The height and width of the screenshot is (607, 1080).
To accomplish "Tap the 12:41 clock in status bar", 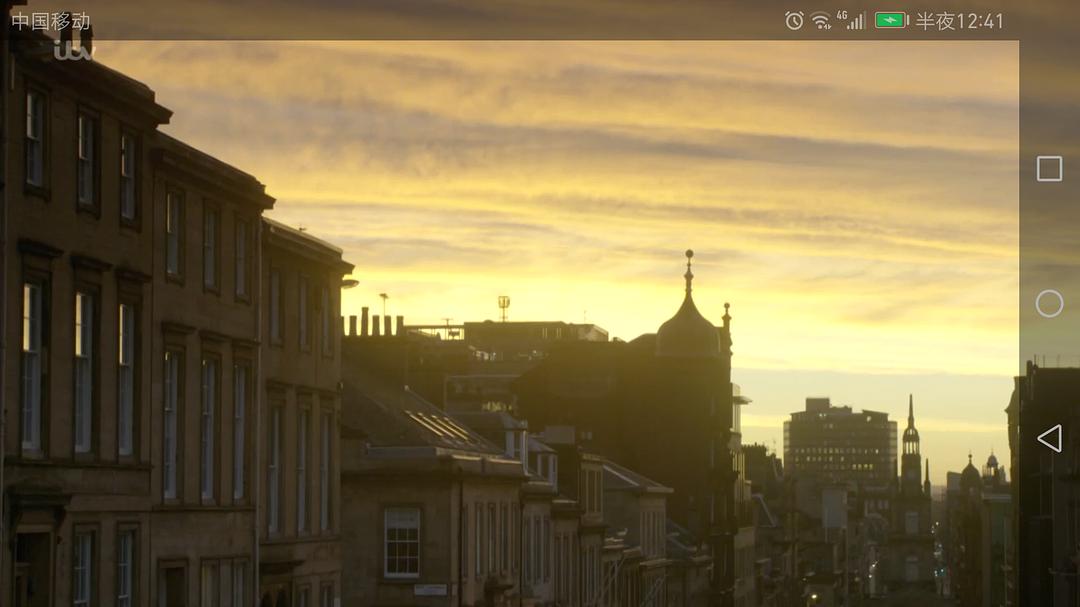I will coord(959,21).
